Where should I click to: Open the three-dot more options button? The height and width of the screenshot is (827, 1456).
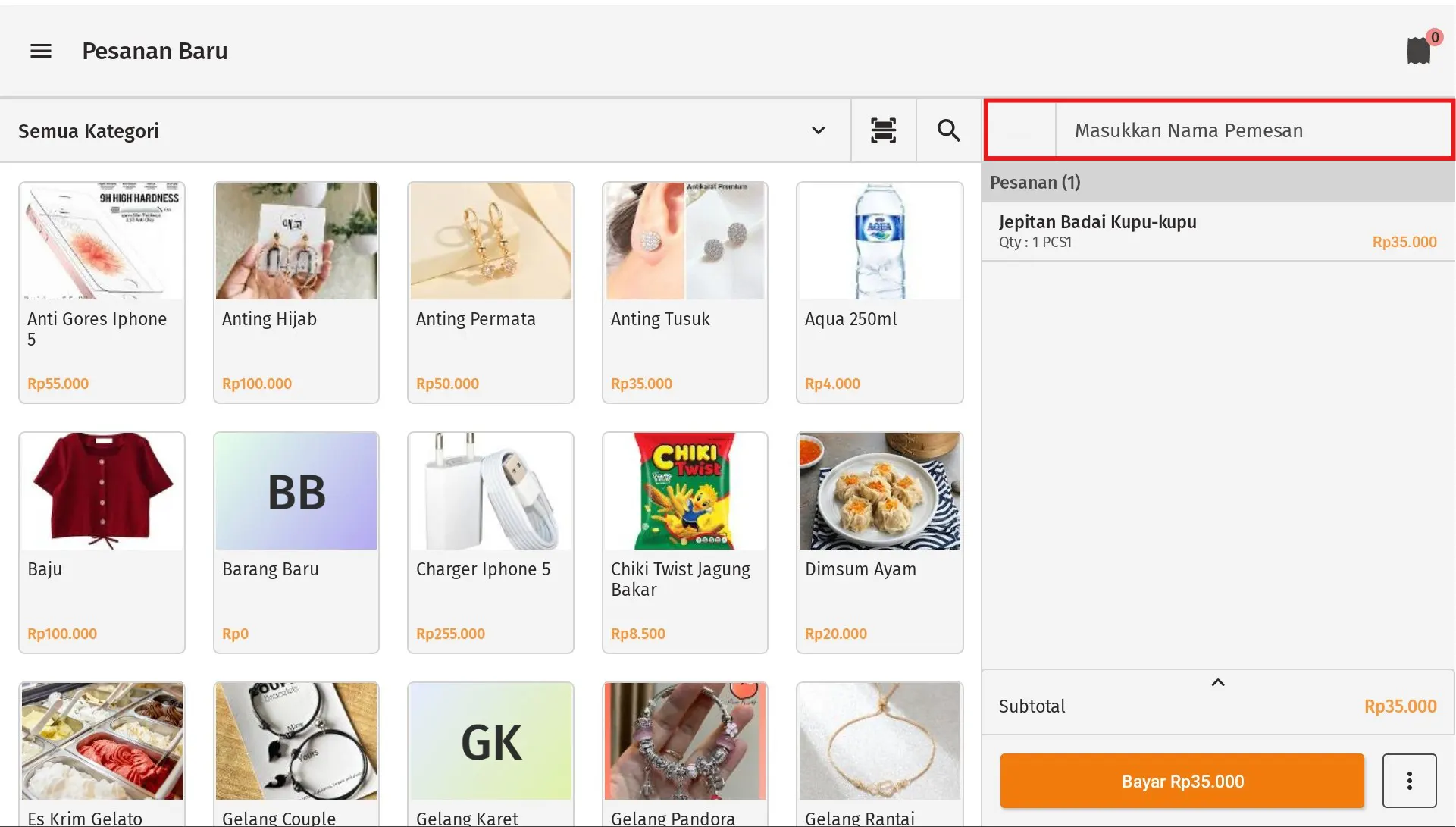coord(1409,781)
